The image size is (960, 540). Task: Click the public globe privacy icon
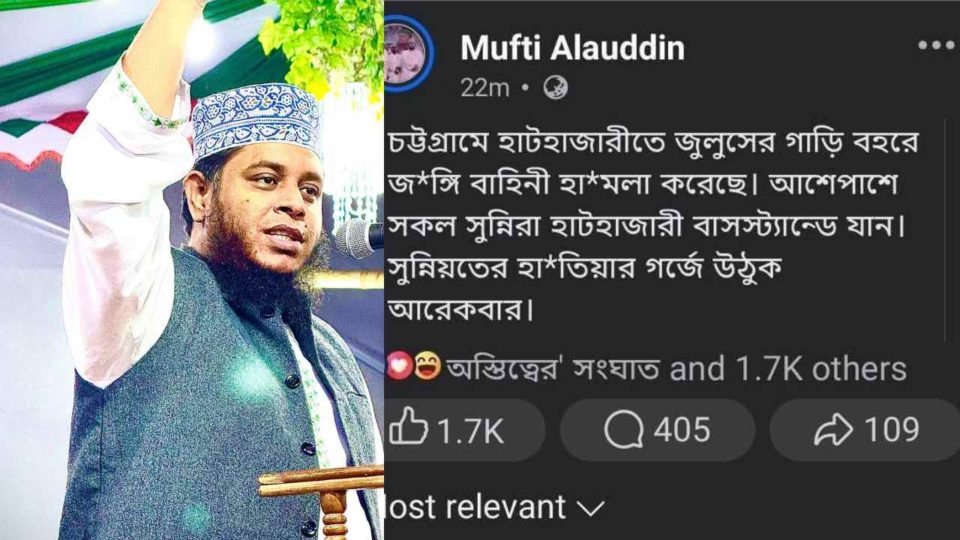tap(555, 88)
